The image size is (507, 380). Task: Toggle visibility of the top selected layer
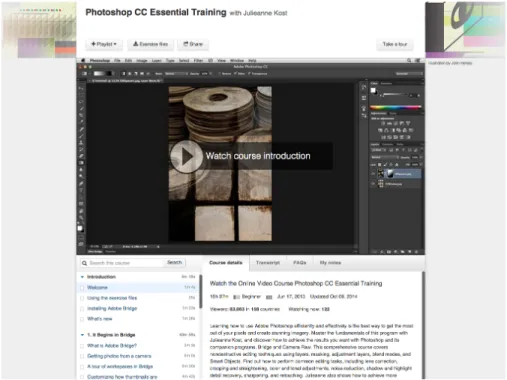click(373, 174)
